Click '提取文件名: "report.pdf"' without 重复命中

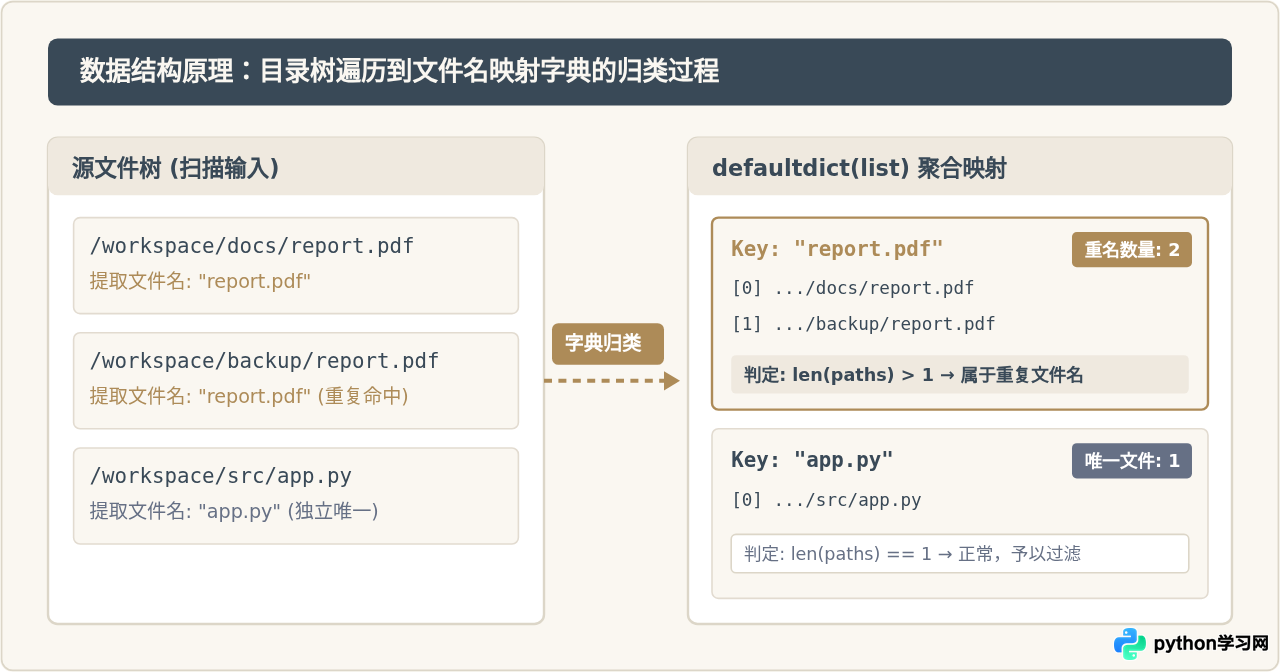pyautogui.click(x=201, y=281)
